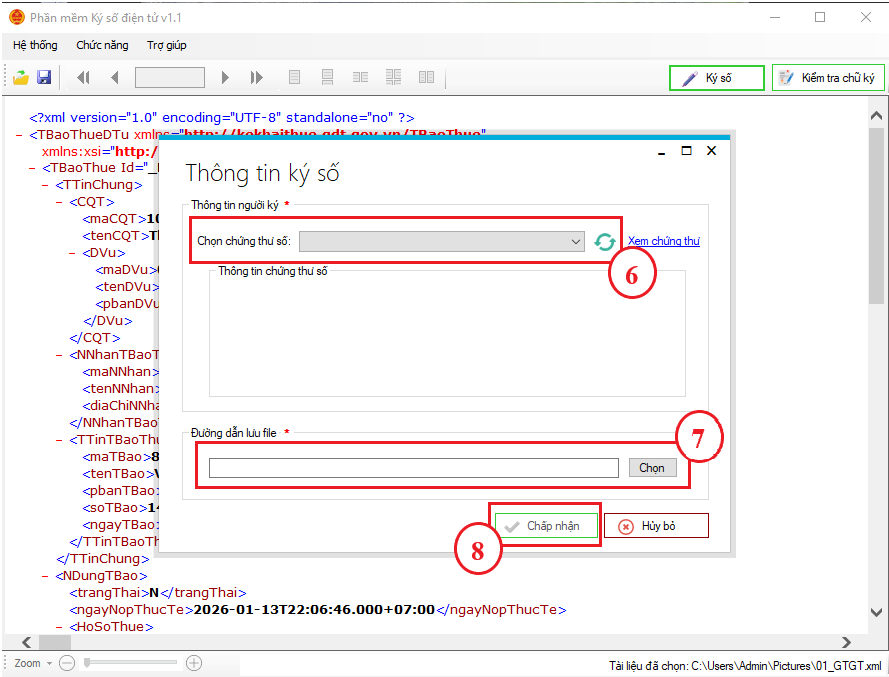Click the Đường dẫn lưu file input field
Image resolution: width=889 pixels, height=677 pixels.
click(x=413, y=468)
